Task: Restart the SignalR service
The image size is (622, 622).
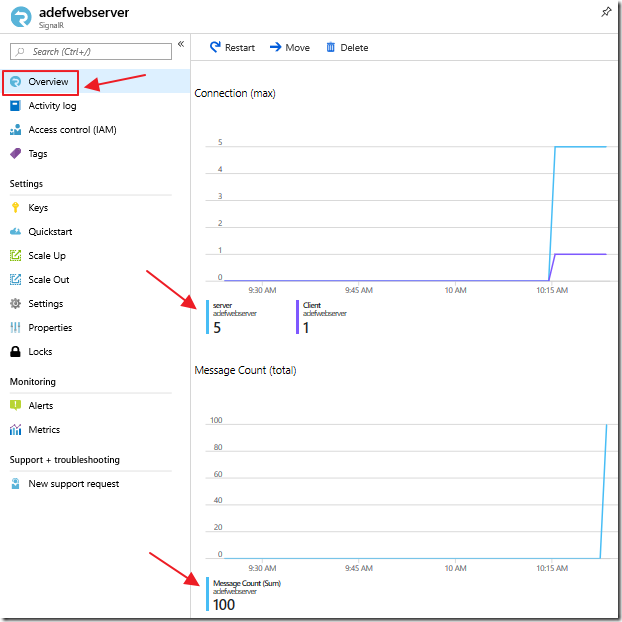Action: tap(232, 47)
